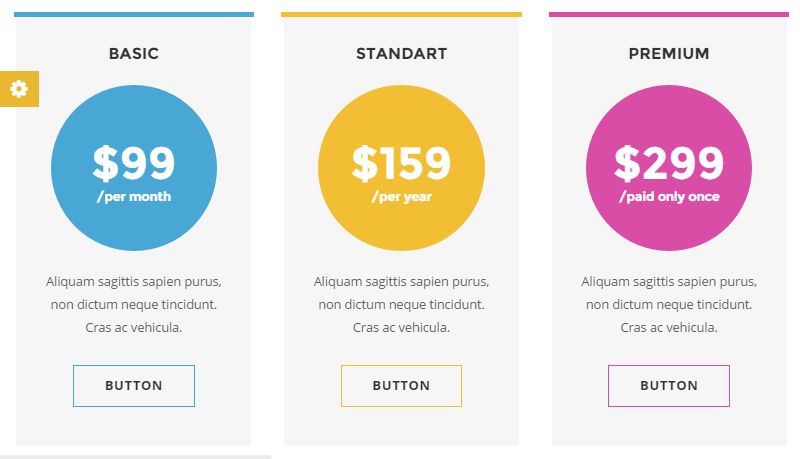The image size is (800, 459).
Task: Click the "/per month" label
Action: (134, 197)
